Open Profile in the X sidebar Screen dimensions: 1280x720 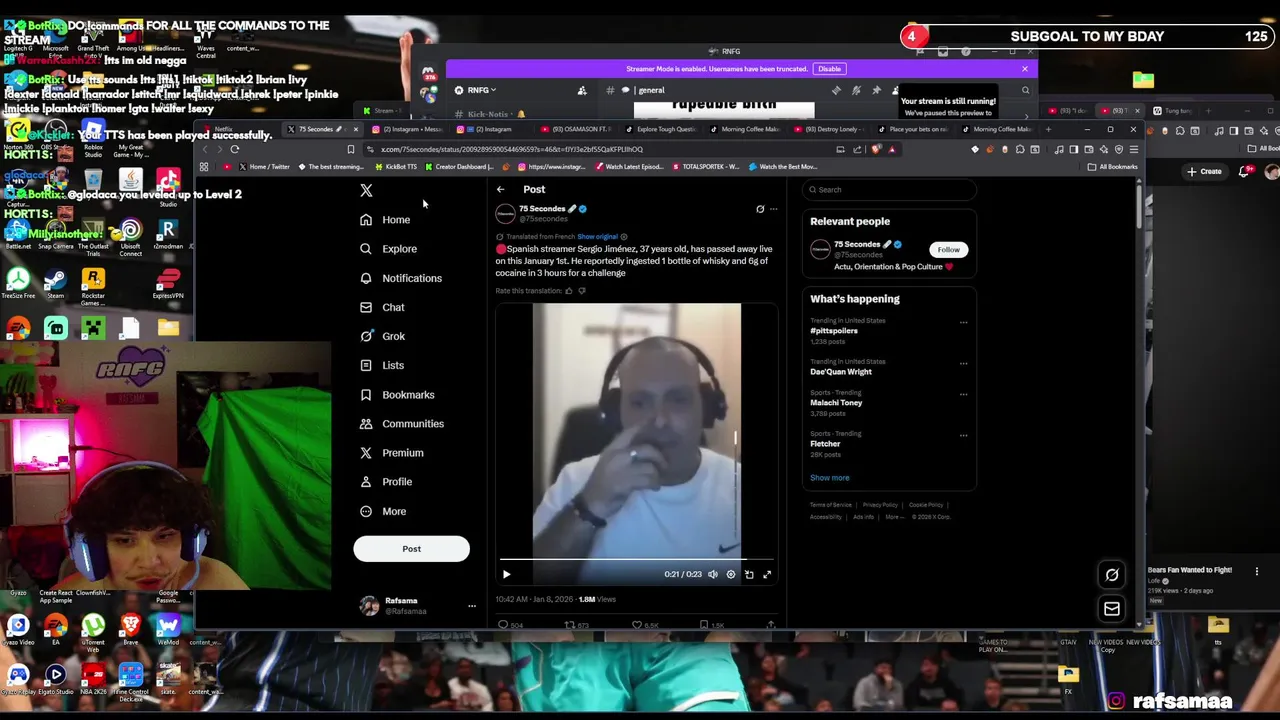(386, 482)
